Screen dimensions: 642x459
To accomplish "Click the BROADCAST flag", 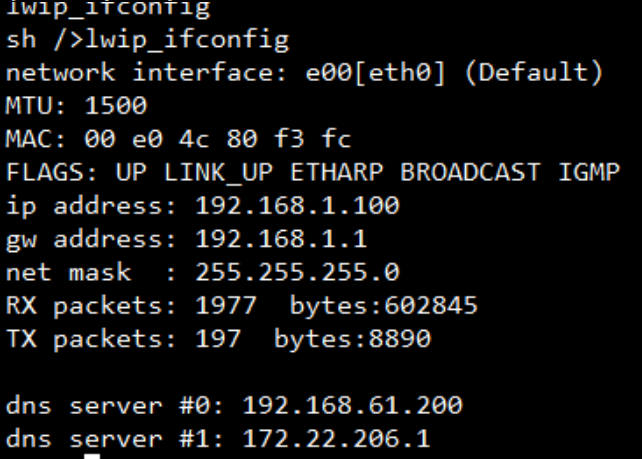I will pyautogui.click(x=458, y=171).
